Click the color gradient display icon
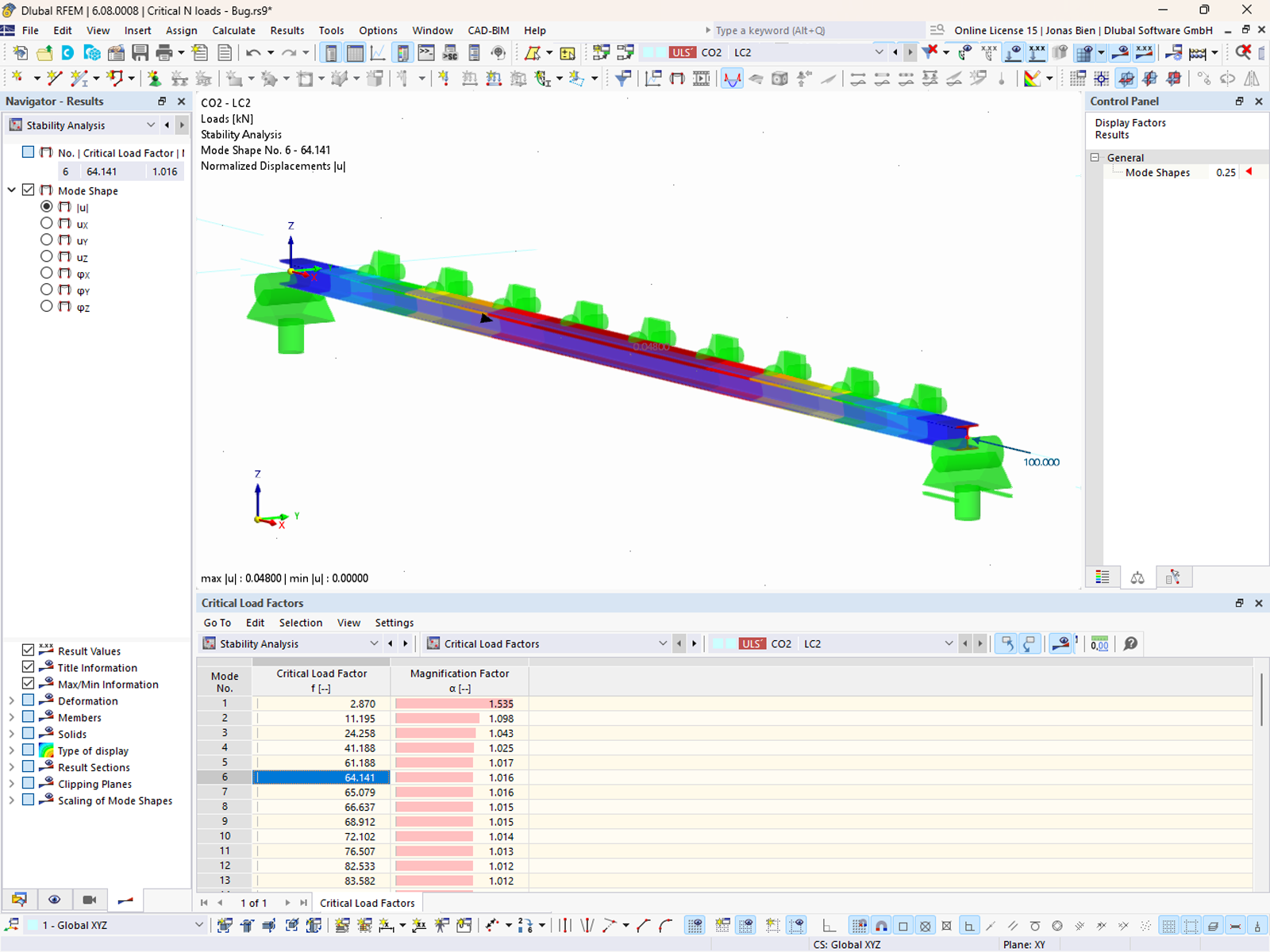 (x=1032, y=79)
